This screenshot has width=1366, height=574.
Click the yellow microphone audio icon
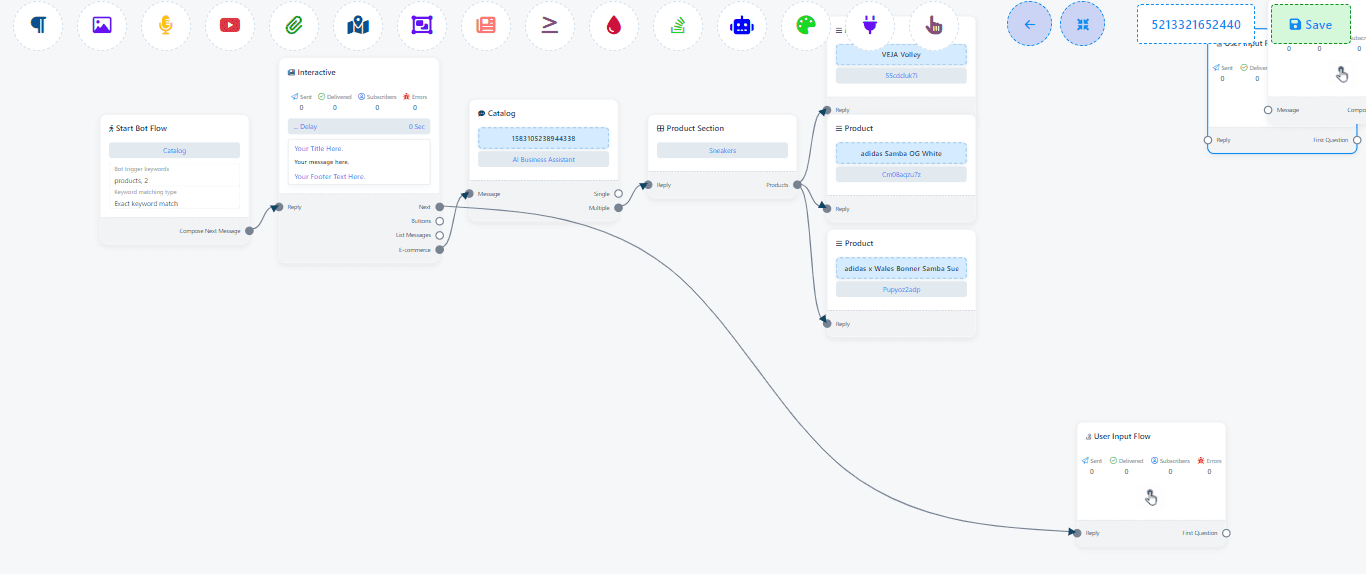(x=166, y=25)
